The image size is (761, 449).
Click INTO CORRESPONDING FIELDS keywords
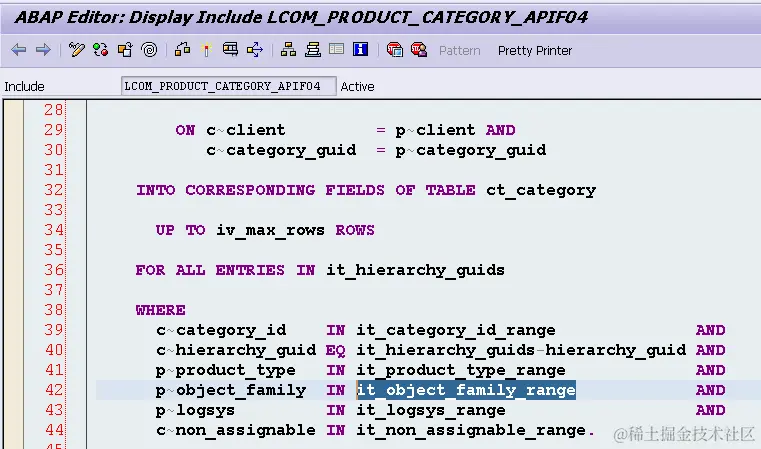coord(260,190)
